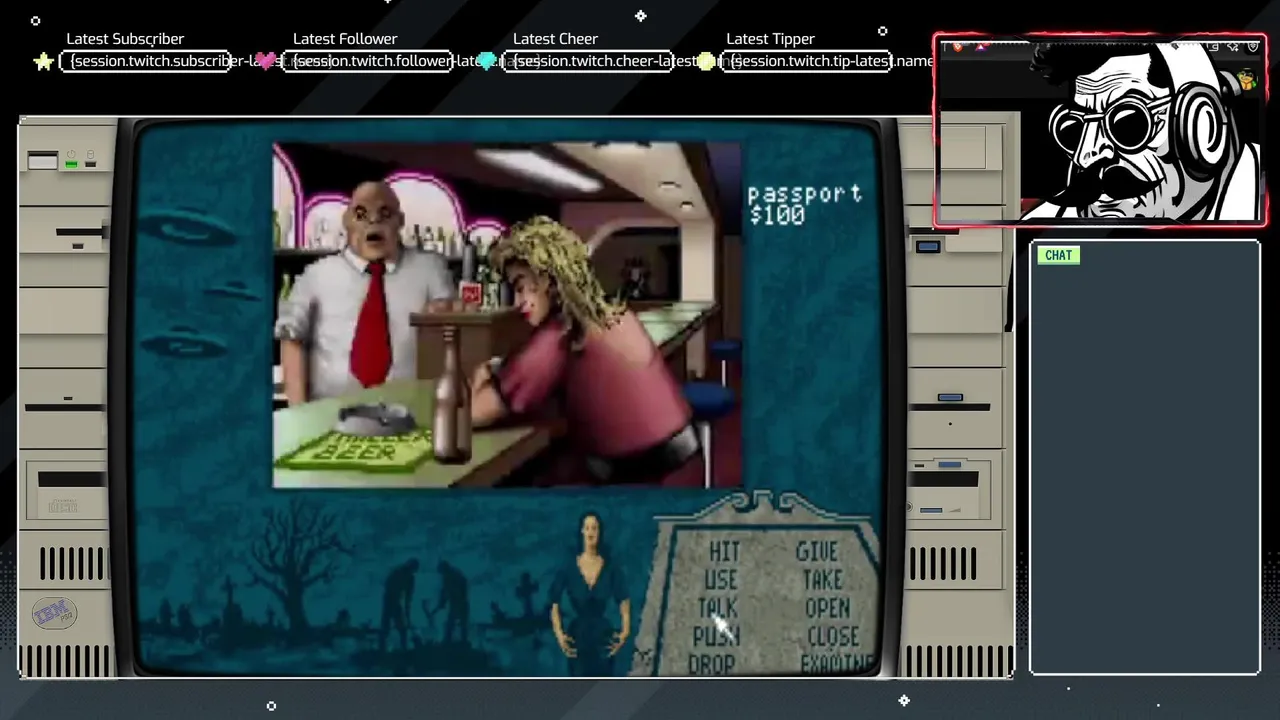Click the yellow star subscriber icon
Viewport: 1280px width, 720px height.
[43, 62]
